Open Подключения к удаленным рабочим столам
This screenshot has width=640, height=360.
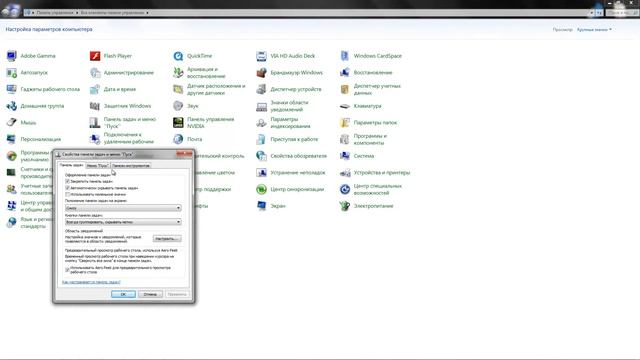[122, 139]
